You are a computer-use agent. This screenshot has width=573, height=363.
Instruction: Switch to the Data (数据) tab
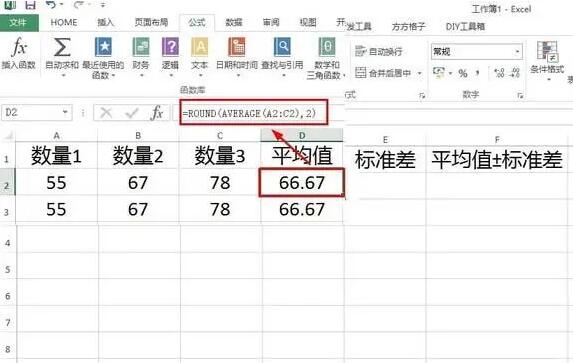click(x=234, y=23)
